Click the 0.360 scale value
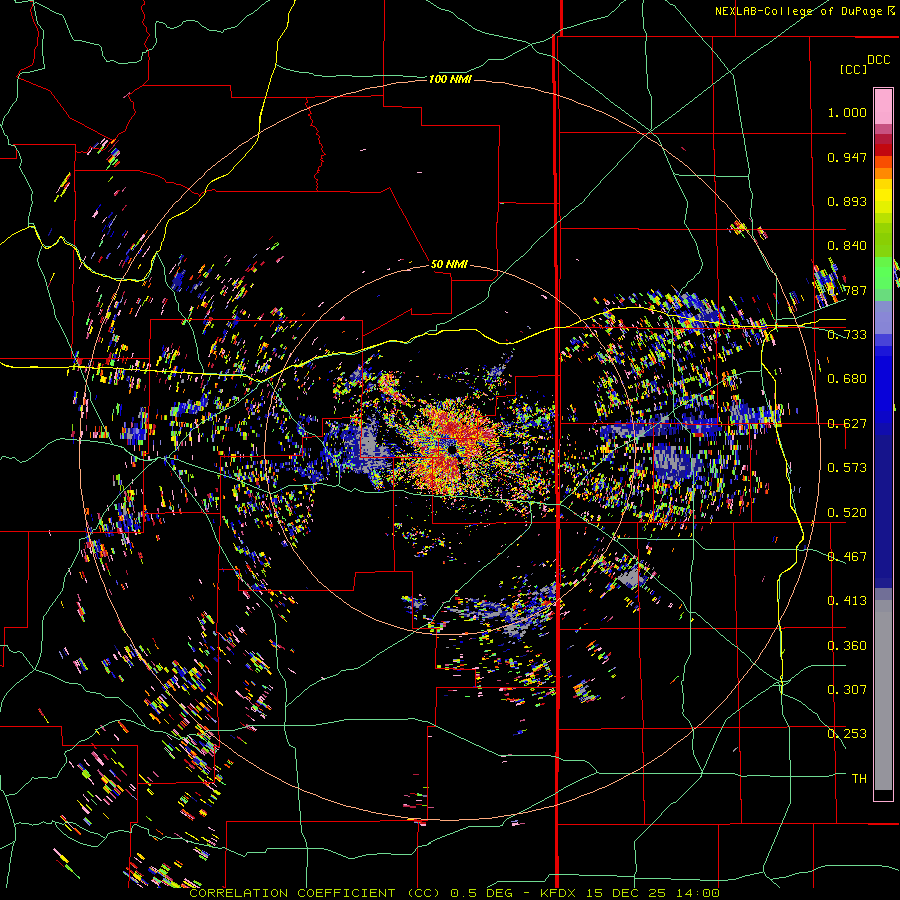This screenshot has width=900, height=900. pyautogui.click(x=847, y=646)
